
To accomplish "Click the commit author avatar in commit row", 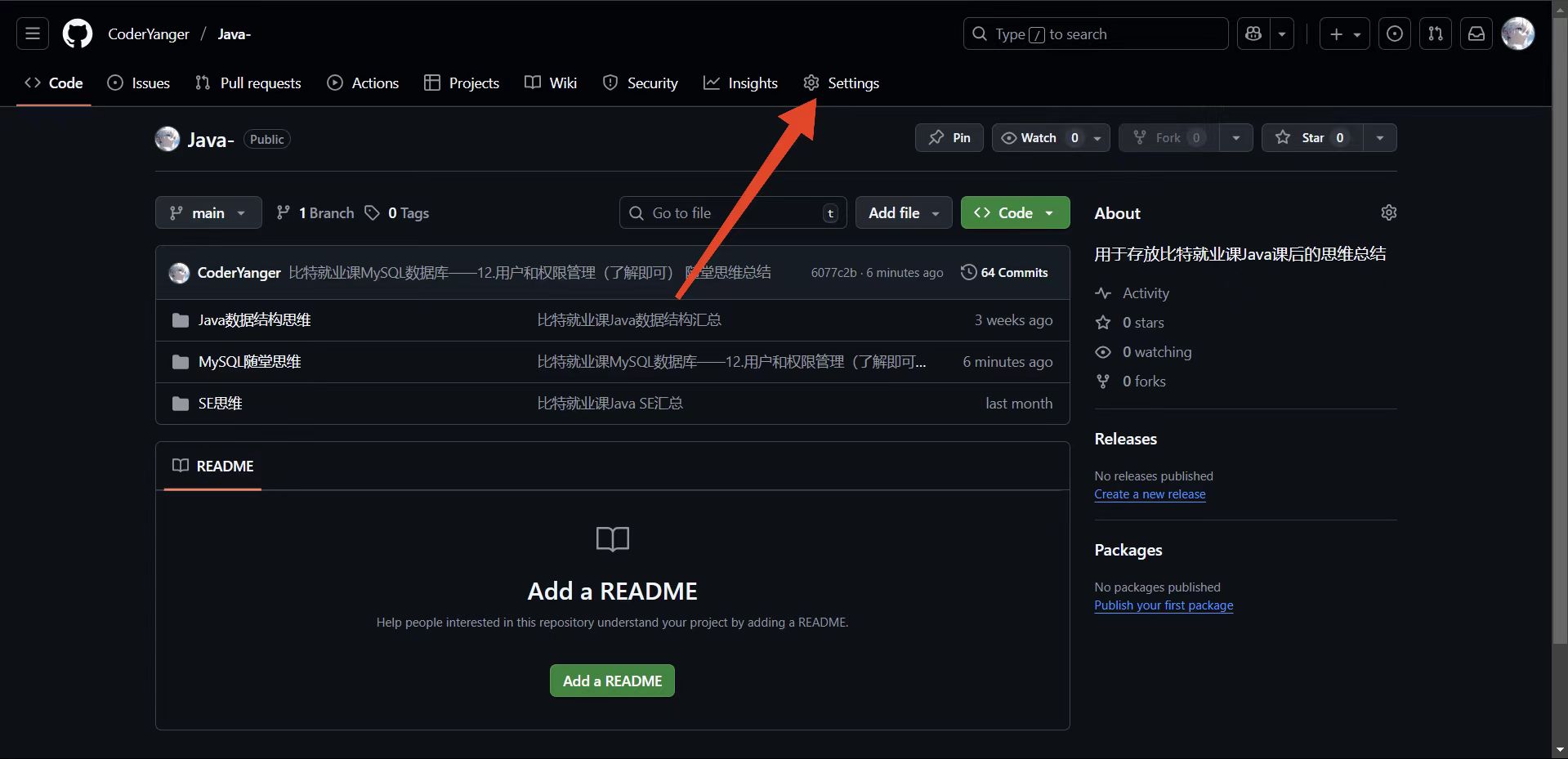I will pos(179,273).
